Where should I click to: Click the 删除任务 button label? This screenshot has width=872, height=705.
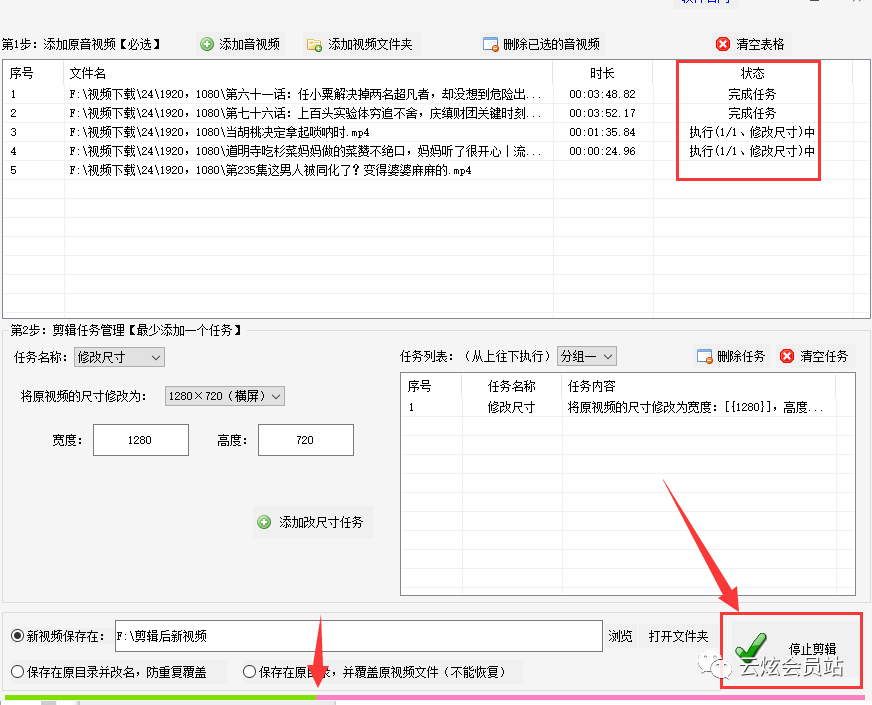[741, 356]
